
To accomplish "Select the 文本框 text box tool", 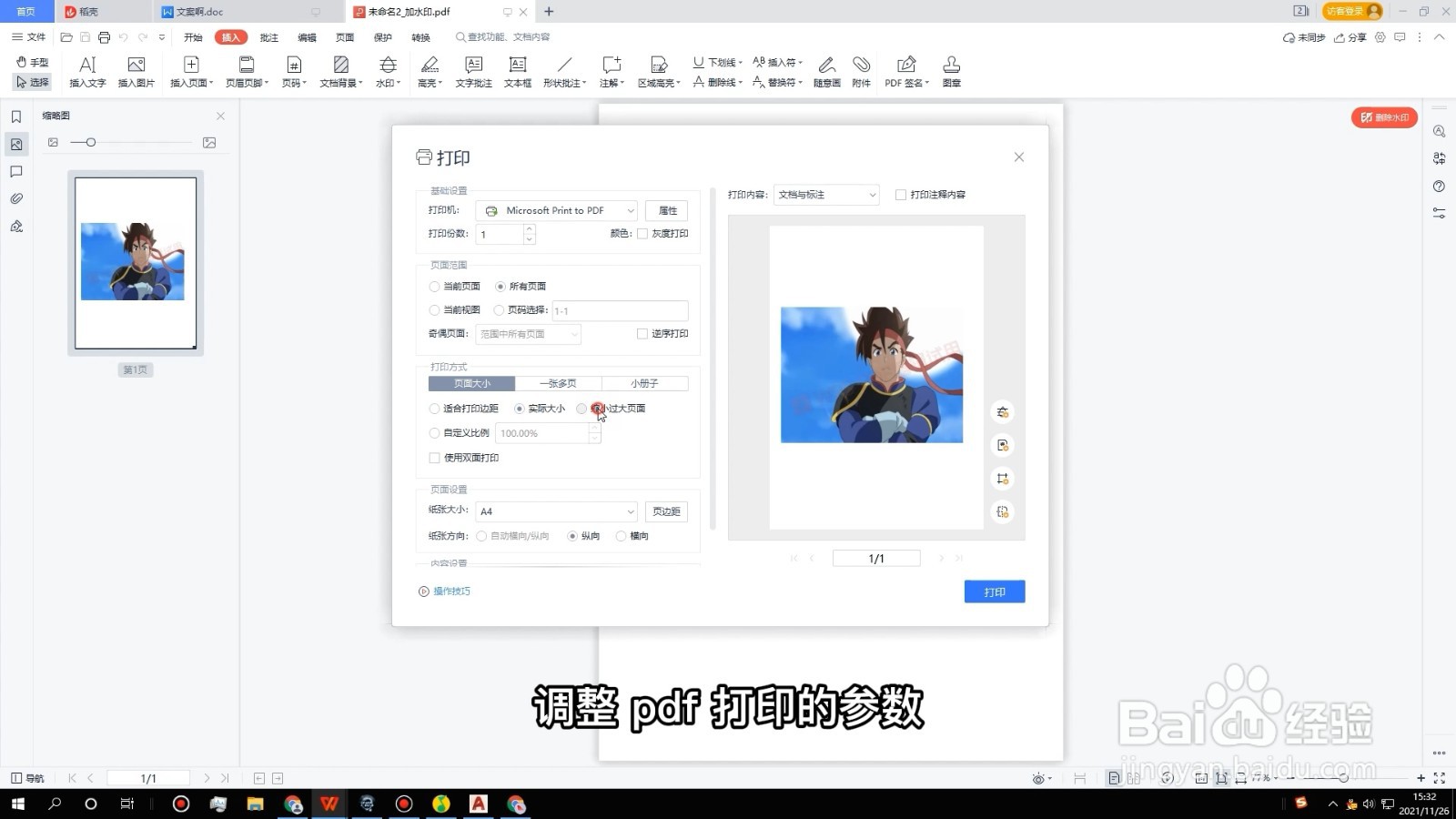I will (518, 71).
